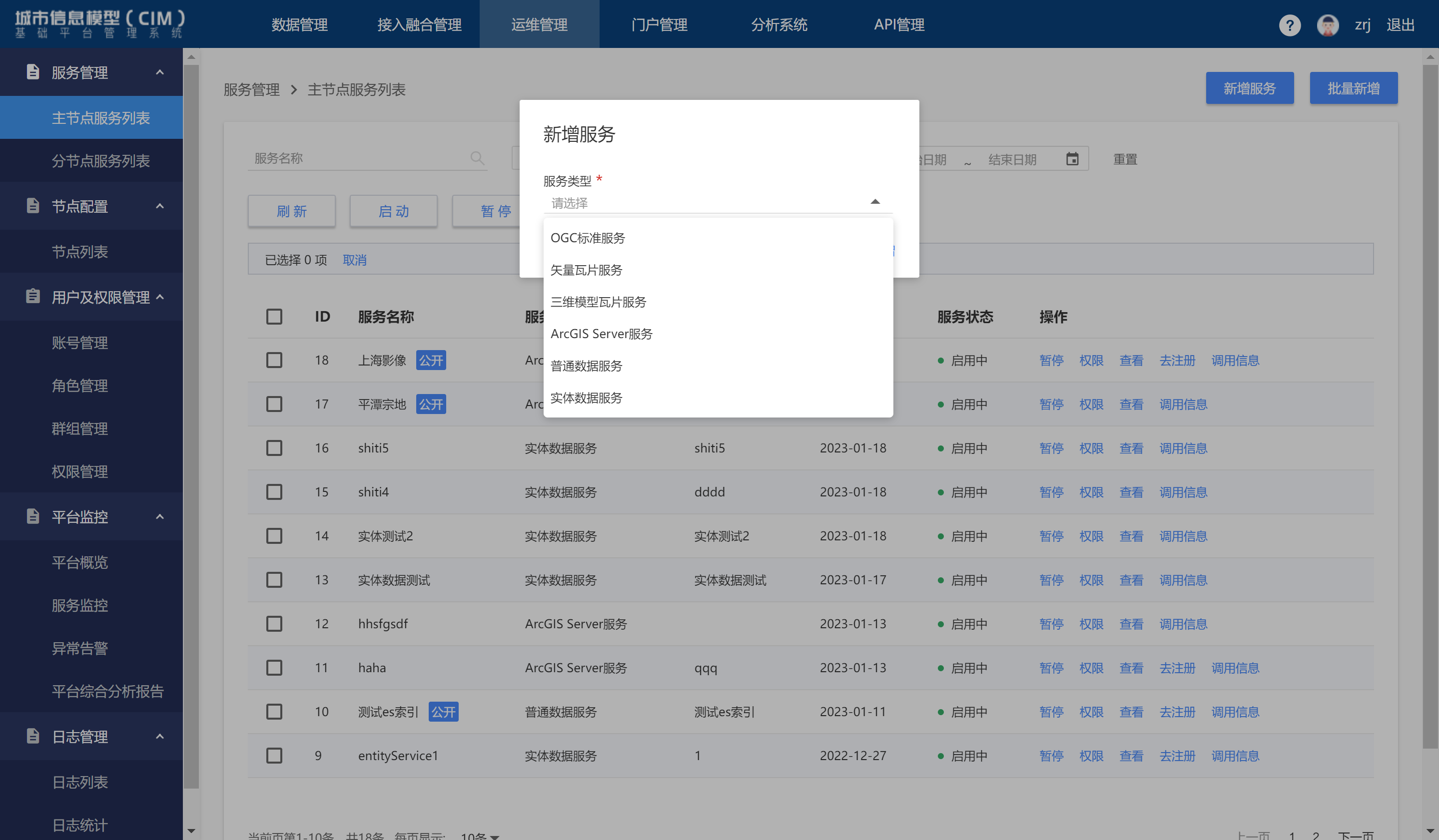1439x840 pixels.
Task: Click 查看 for row haha
Action: (x=1131, y=668)
